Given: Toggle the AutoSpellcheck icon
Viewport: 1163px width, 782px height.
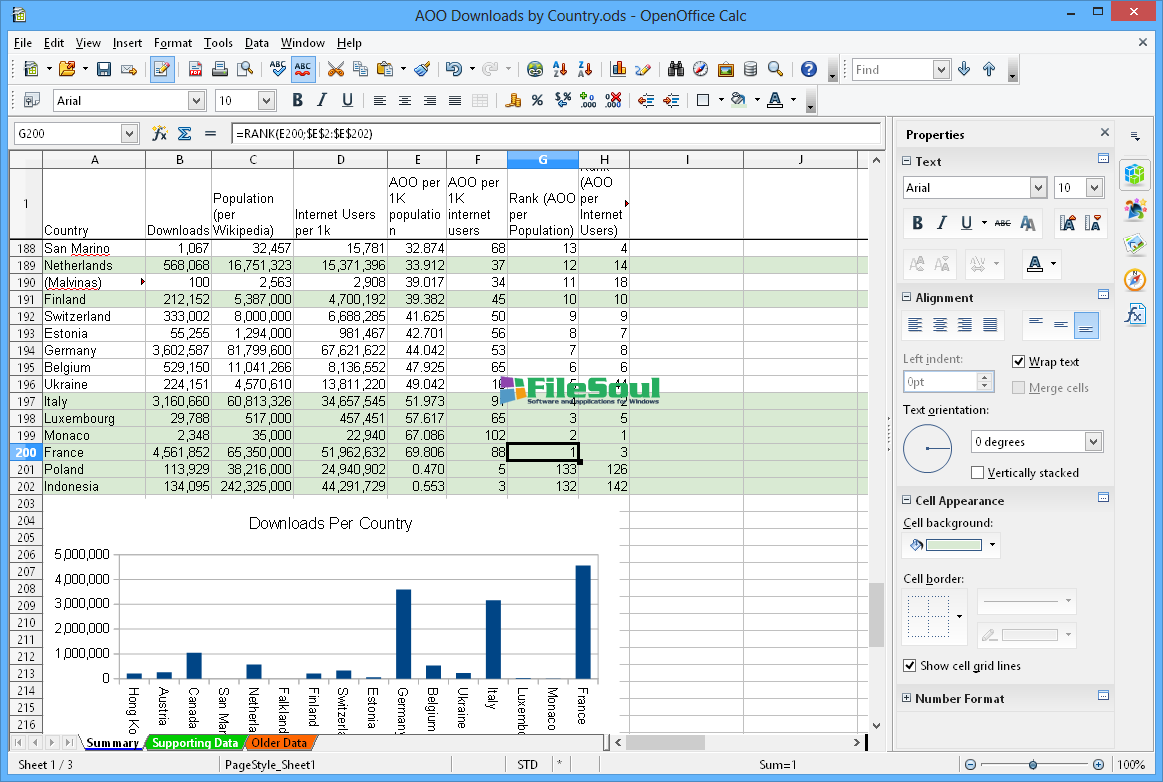Looking at the screenshot, I should [303, 69].
